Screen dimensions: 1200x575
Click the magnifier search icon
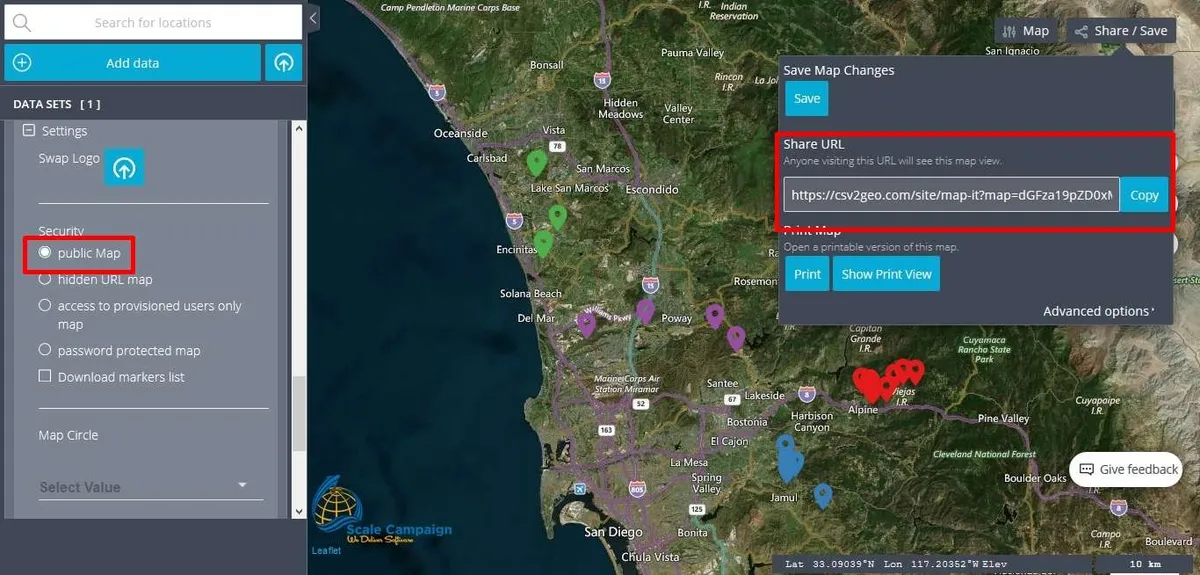pyautogui.click(x=22, y=22)
